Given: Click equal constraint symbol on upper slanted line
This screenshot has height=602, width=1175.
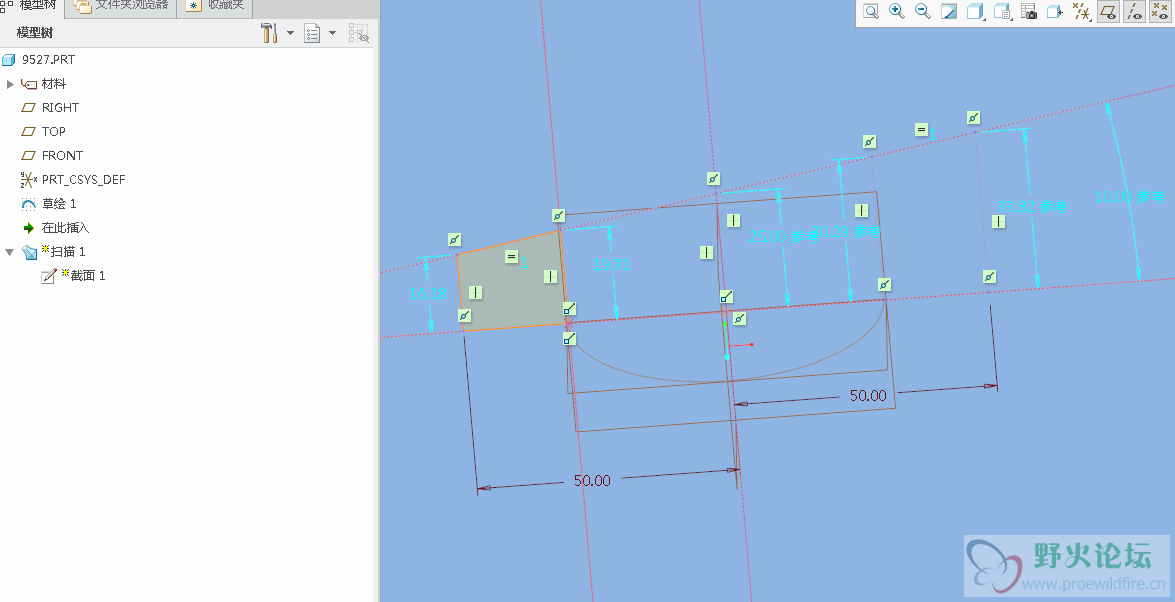Looking at the screenshot, I should pos(921,130).
